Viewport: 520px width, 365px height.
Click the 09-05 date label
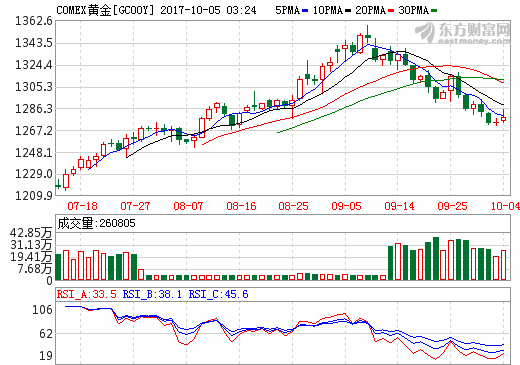pos(346,206)
